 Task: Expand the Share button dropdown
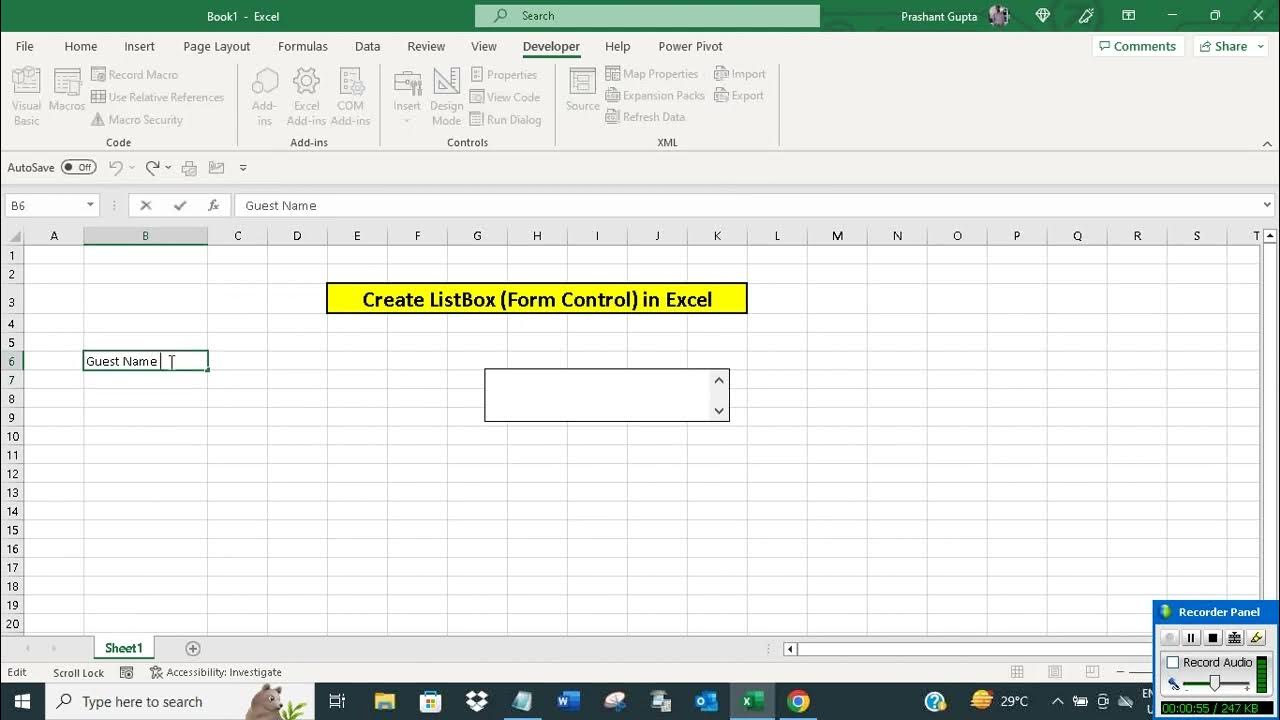pos(1261,47)
